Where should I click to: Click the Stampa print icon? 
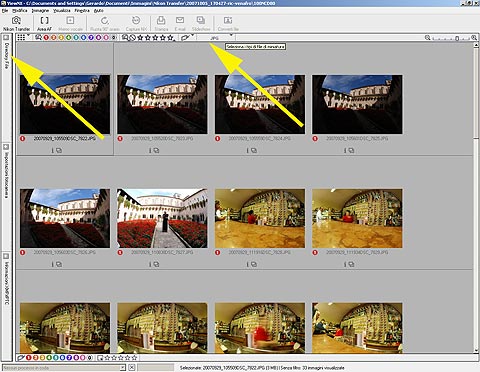tap(161, 24)
